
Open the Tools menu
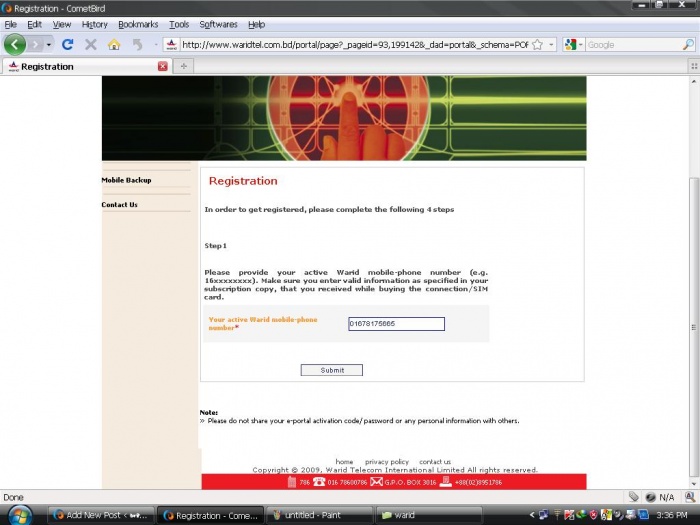[179, 25]
